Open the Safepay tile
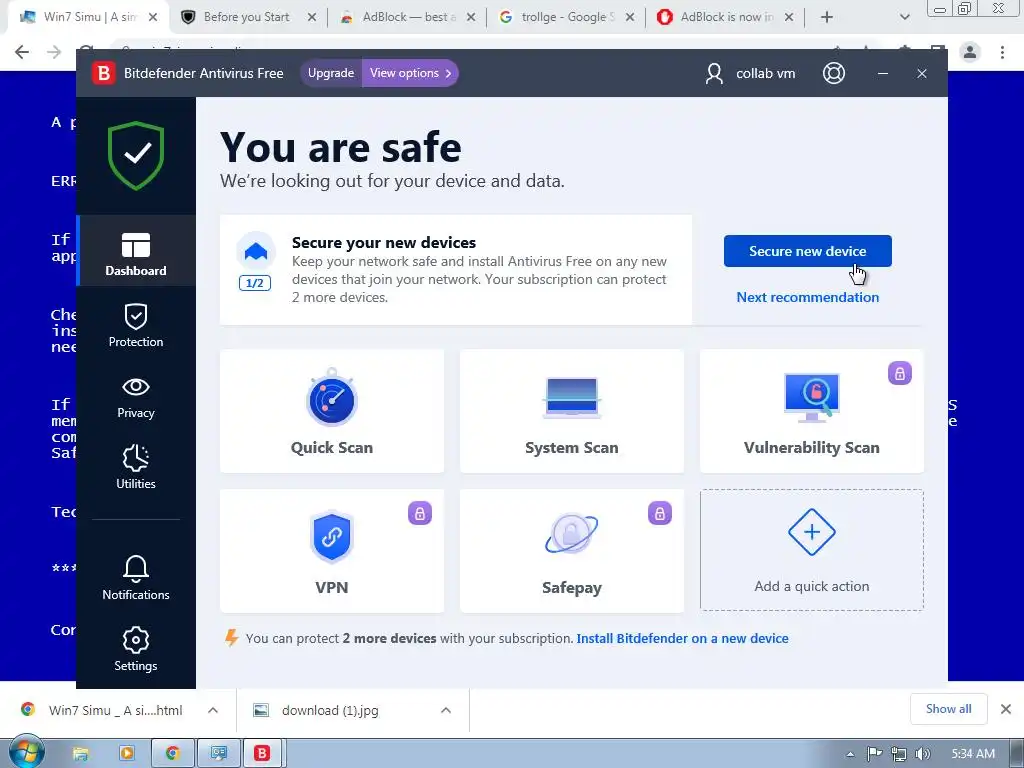 (571, 551)
